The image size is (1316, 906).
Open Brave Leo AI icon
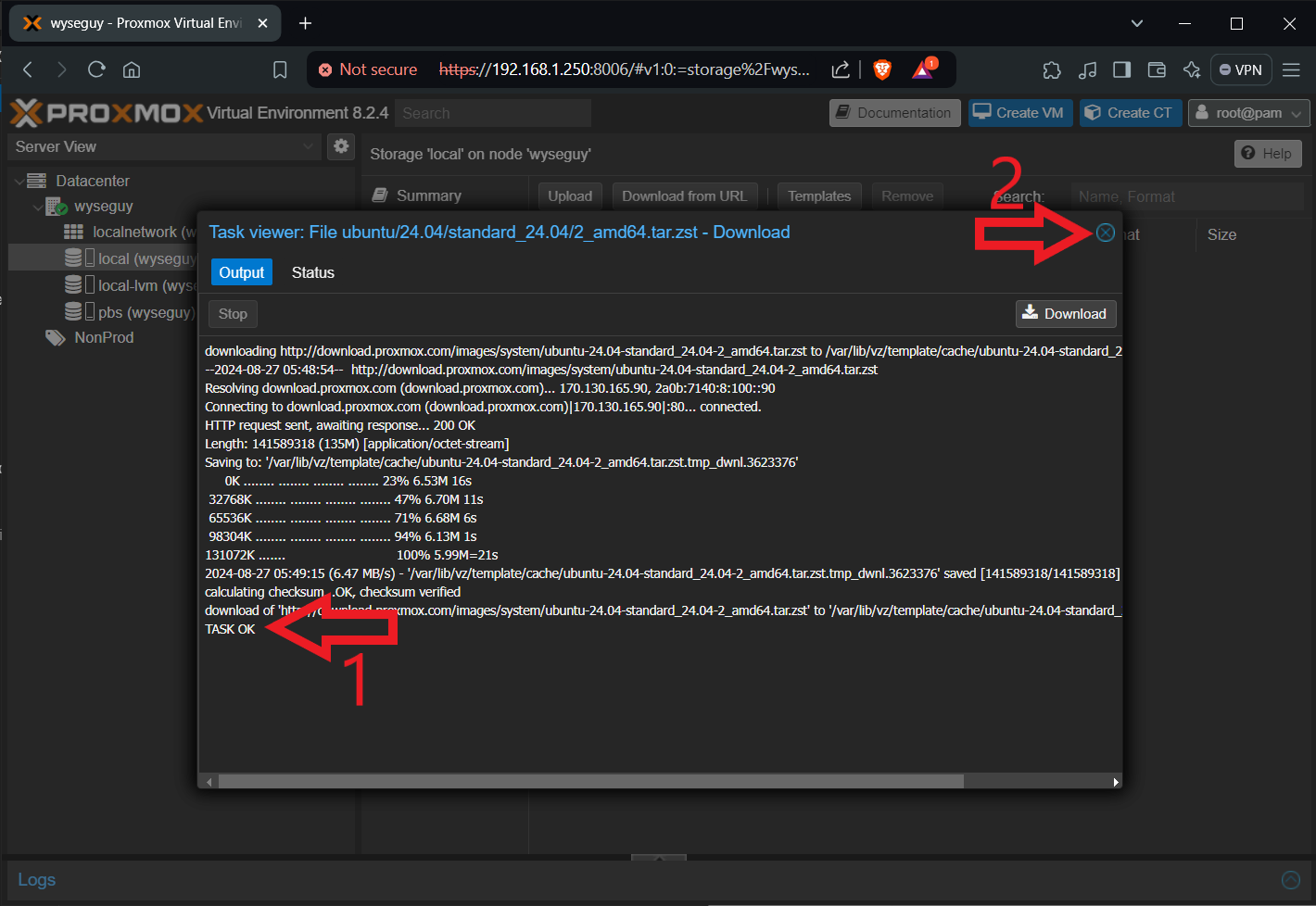(x=1192, y=69)
